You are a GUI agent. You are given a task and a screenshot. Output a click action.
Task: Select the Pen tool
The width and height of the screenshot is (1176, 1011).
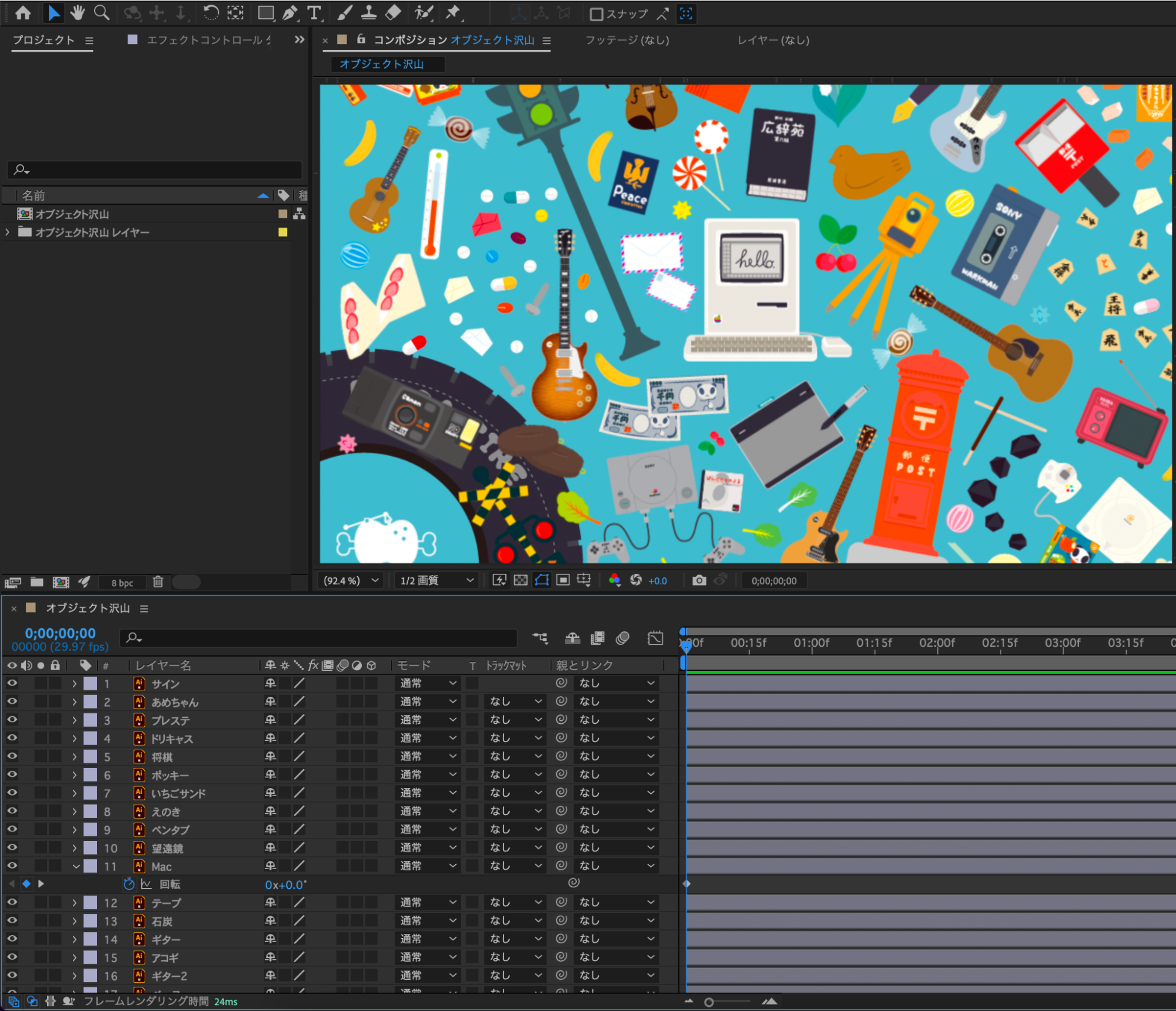tap(290, 12)
